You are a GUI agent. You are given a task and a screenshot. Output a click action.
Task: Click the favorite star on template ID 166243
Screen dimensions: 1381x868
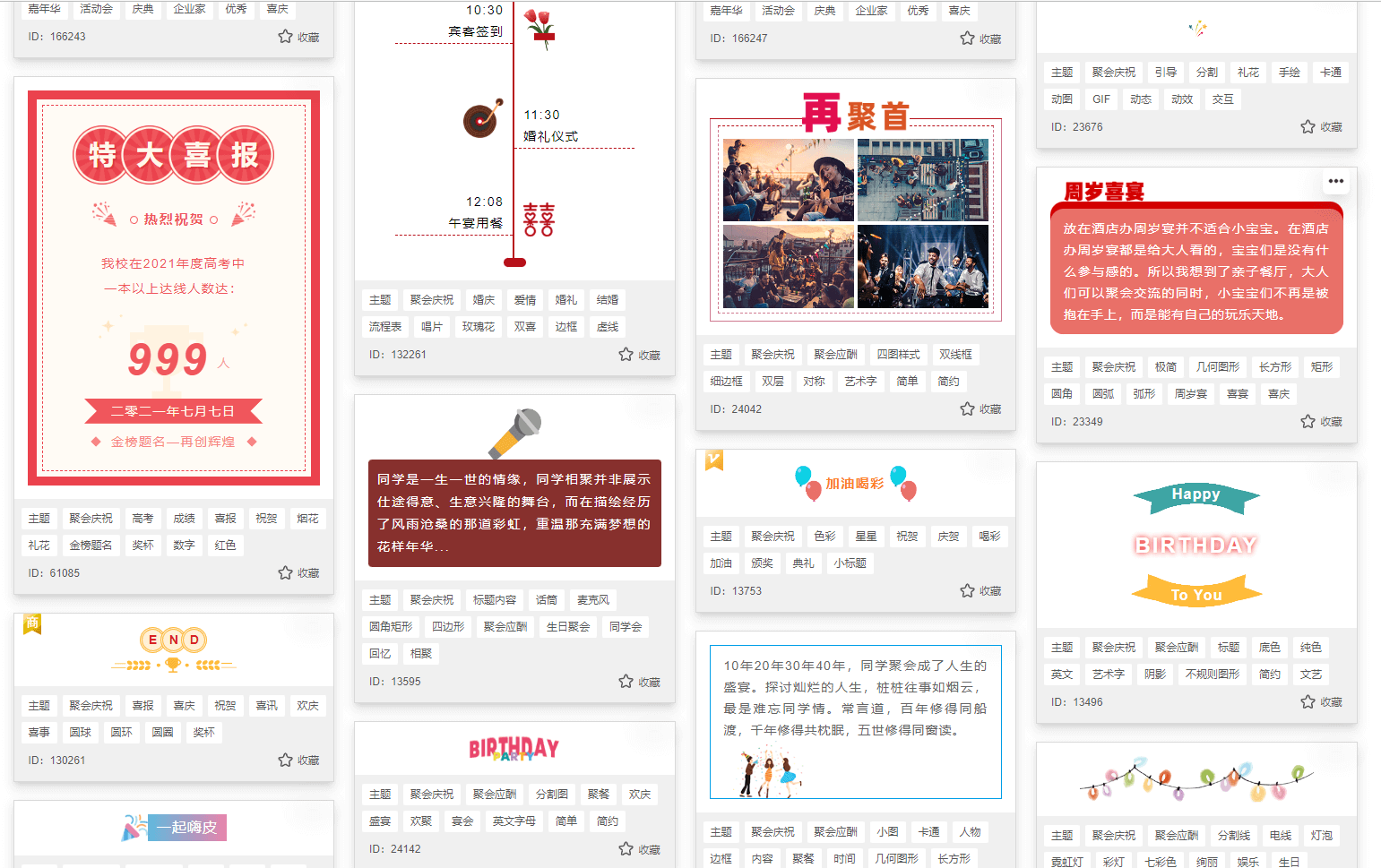(287, 38)
